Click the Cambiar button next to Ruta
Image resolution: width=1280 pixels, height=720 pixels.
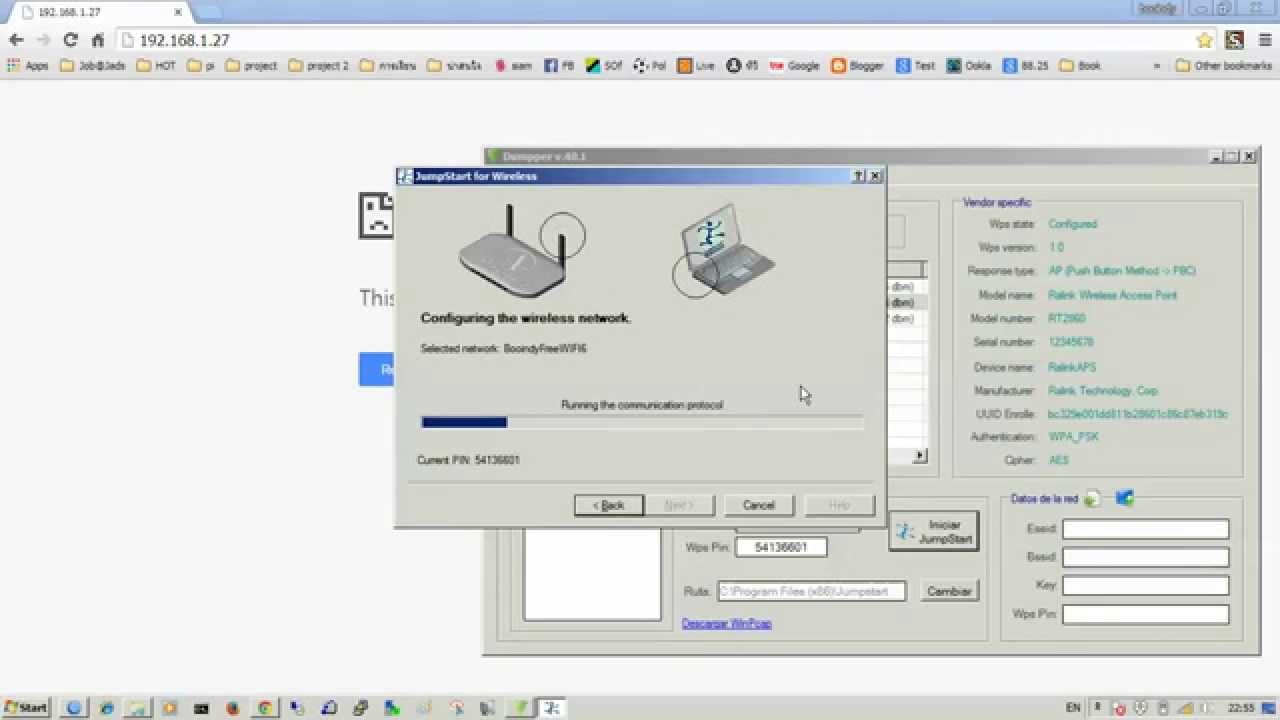pyautogui.click(x=949, y=591)
